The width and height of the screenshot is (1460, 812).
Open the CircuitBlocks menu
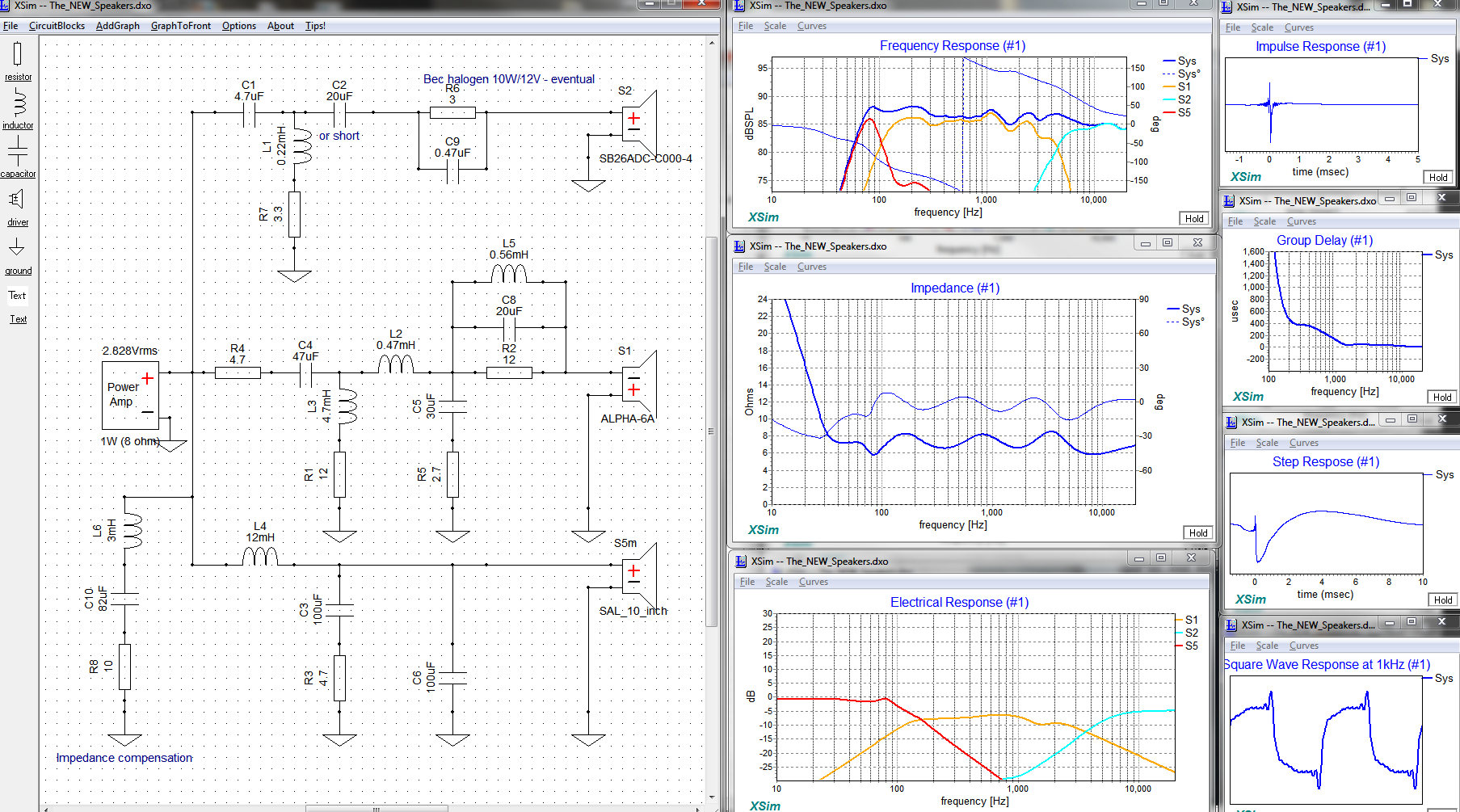57,26
